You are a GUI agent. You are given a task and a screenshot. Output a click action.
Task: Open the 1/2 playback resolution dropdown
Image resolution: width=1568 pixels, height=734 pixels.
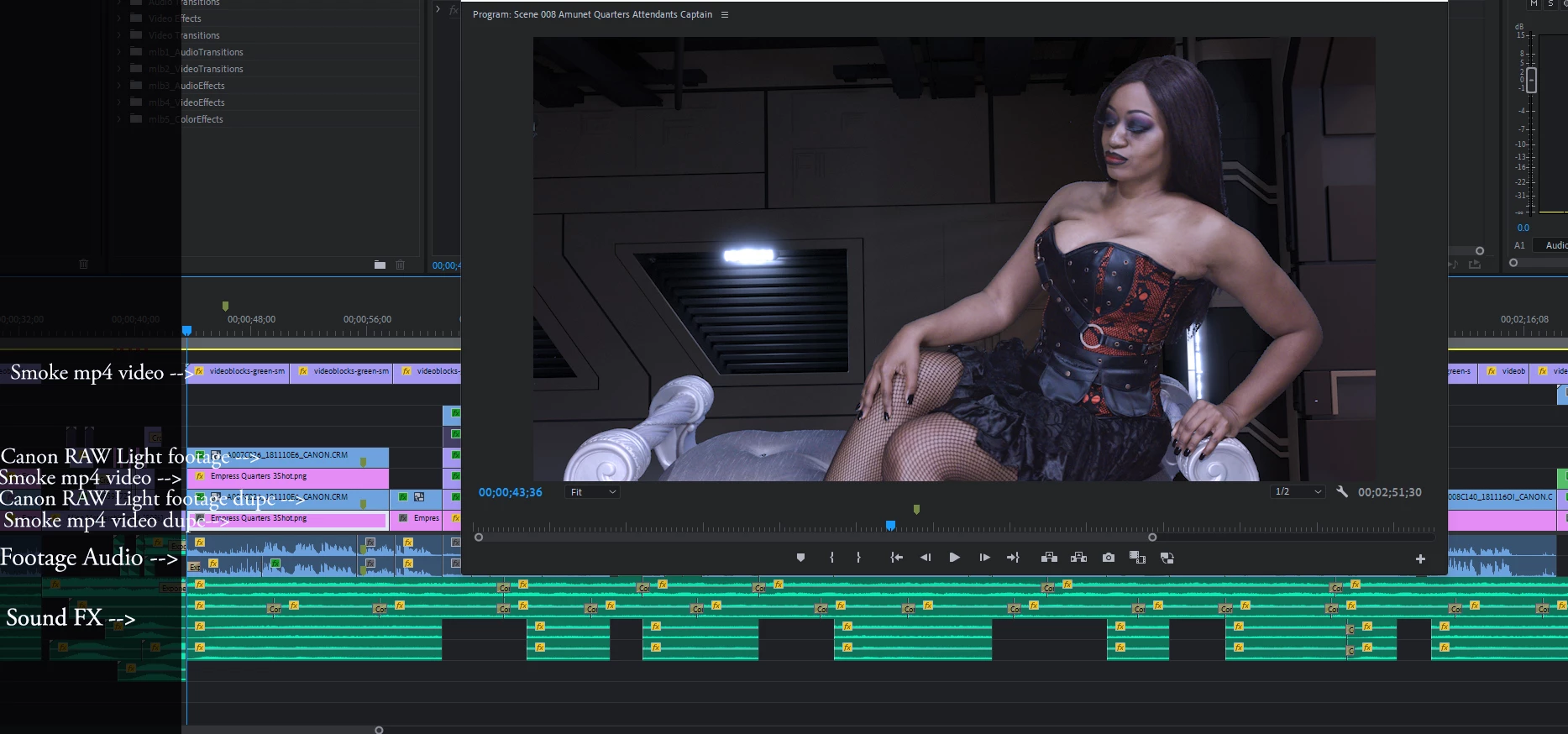[1298, 492]
